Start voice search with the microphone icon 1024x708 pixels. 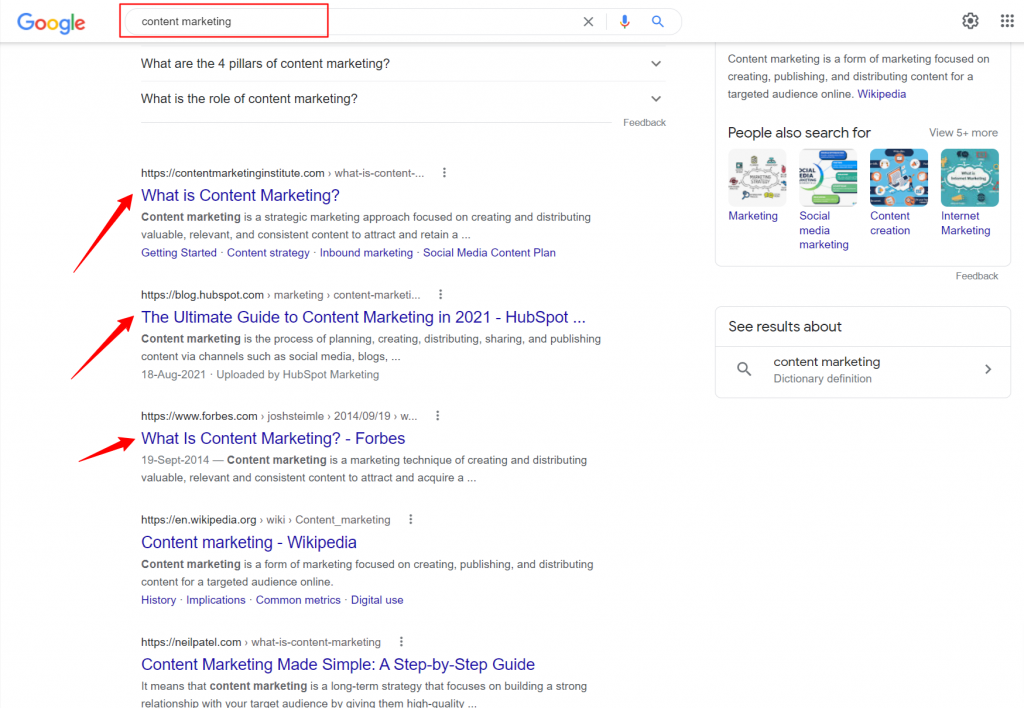[624, 22]
